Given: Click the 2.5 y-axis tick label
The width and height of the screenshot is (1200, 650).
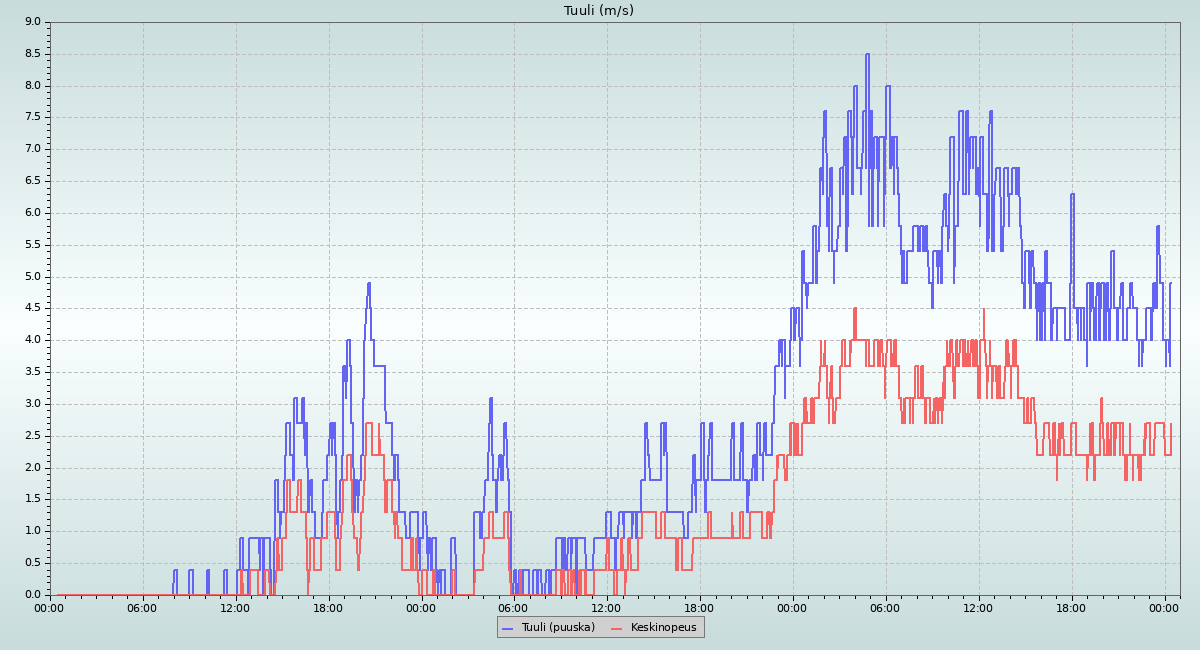Looking at the screenshot, I should click(32, 436).
